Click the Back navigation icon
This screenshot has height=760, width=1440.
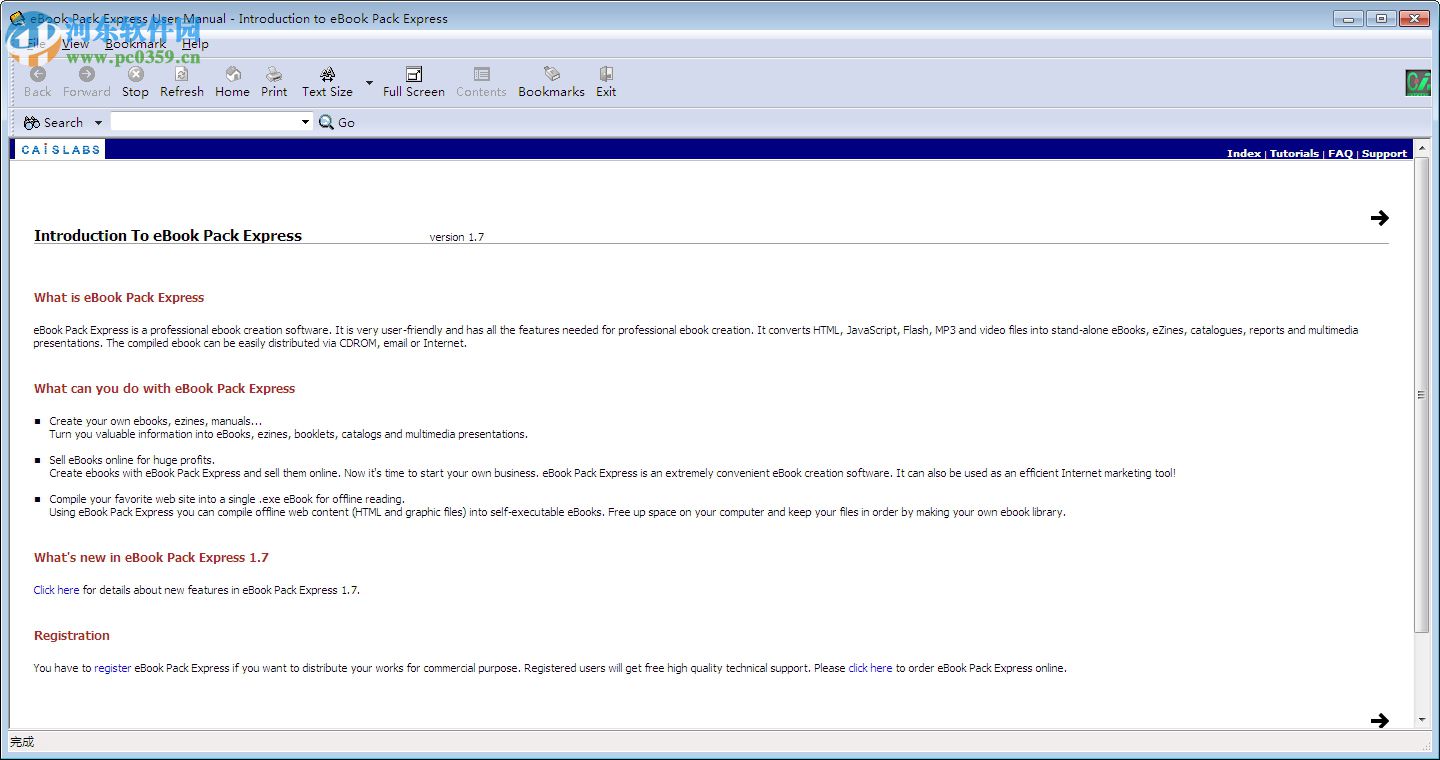coord(38,74)
